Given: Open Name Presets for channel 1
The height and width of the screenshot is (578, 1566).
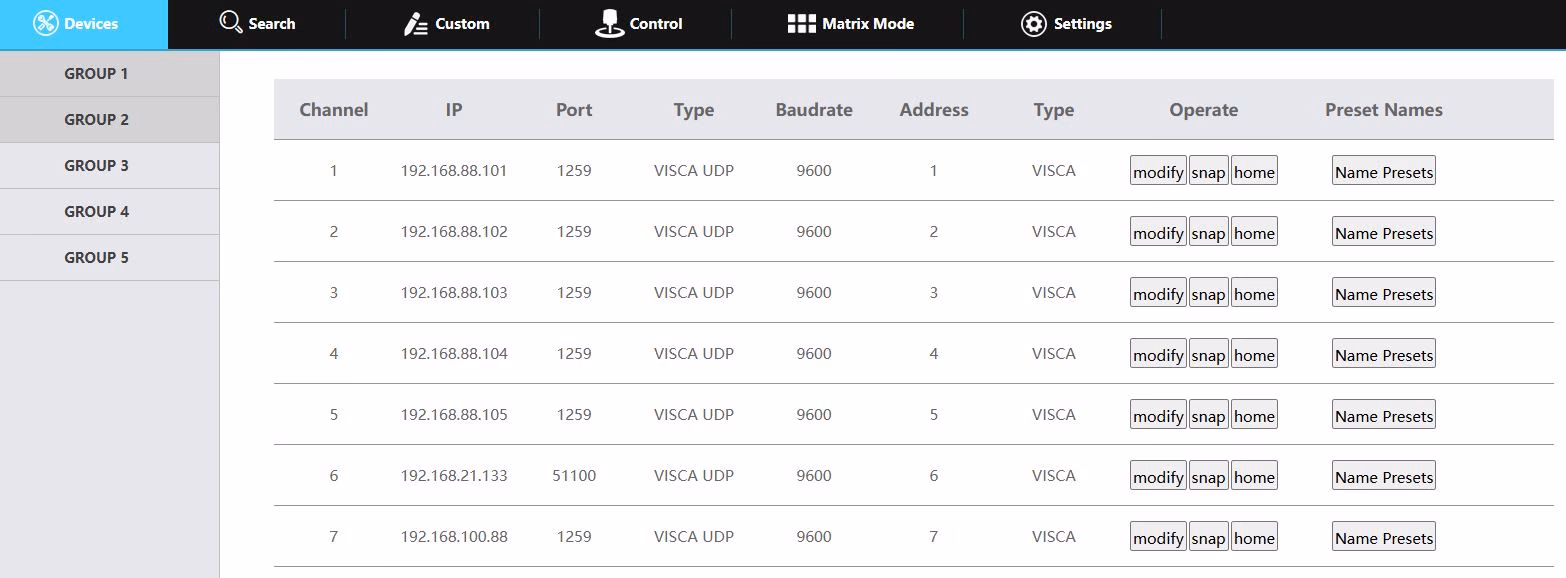Looking at the screenshot, I should pyautogui.click(x=1384, y=172).
